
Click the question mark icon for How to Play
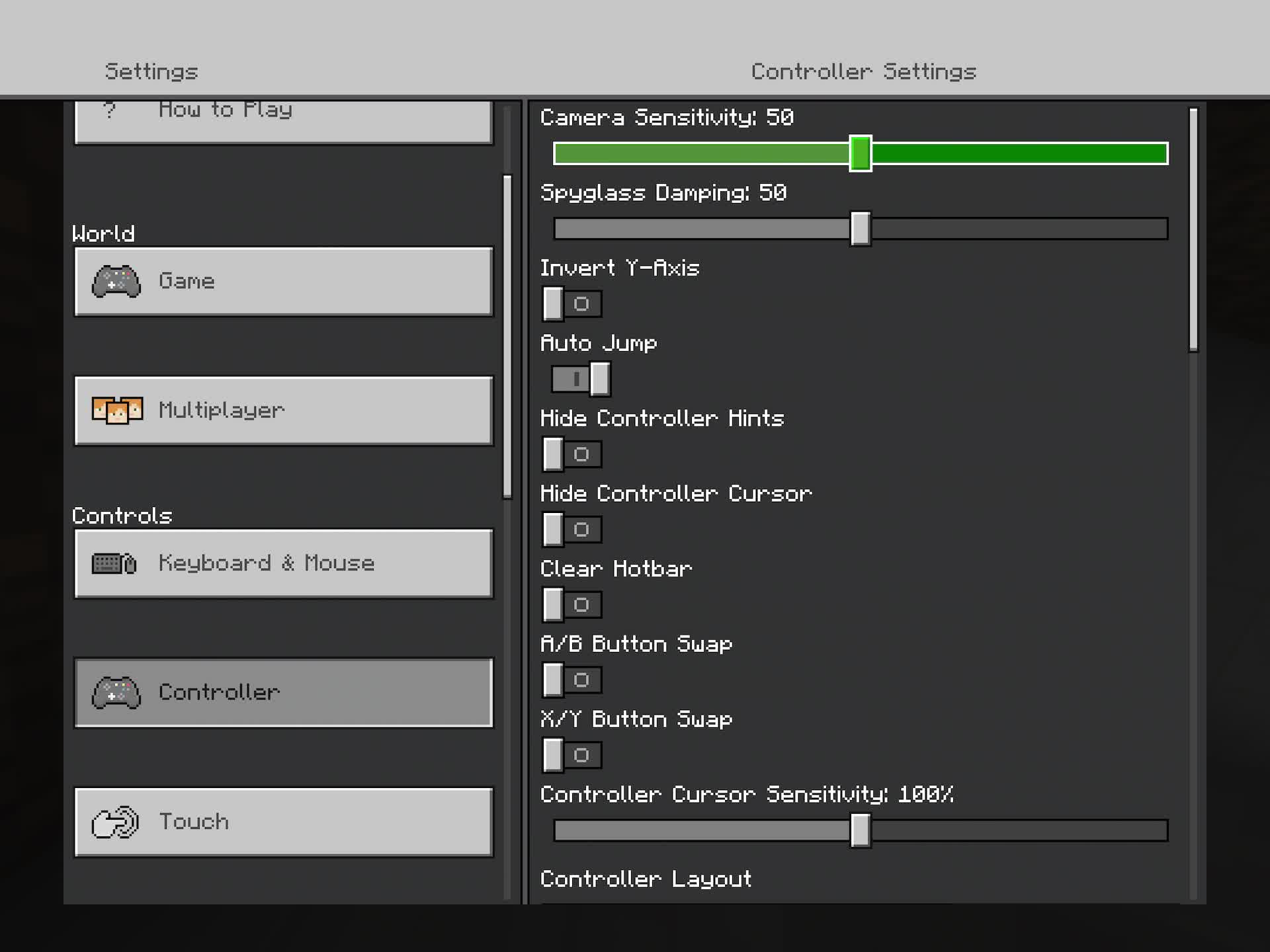110,110
